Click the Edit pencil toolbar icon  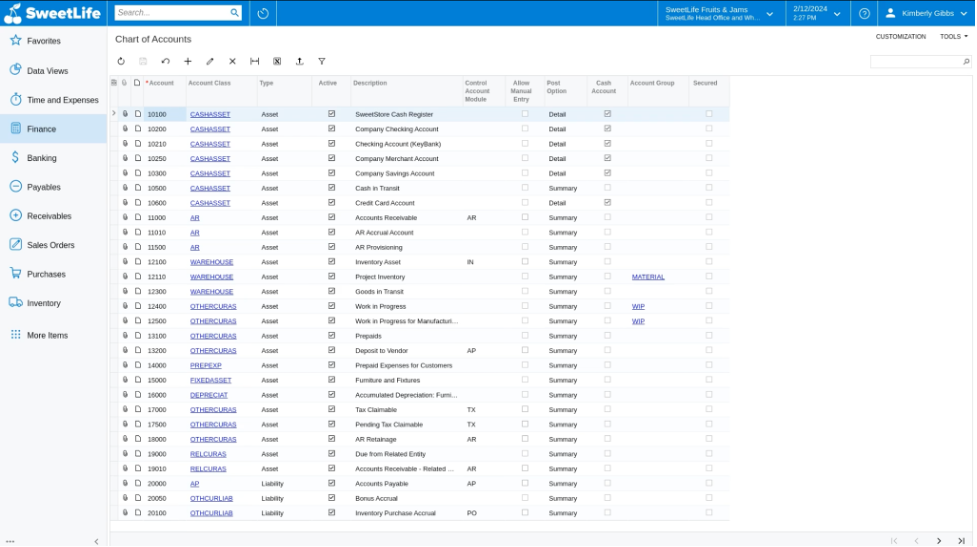click(210, 61)
